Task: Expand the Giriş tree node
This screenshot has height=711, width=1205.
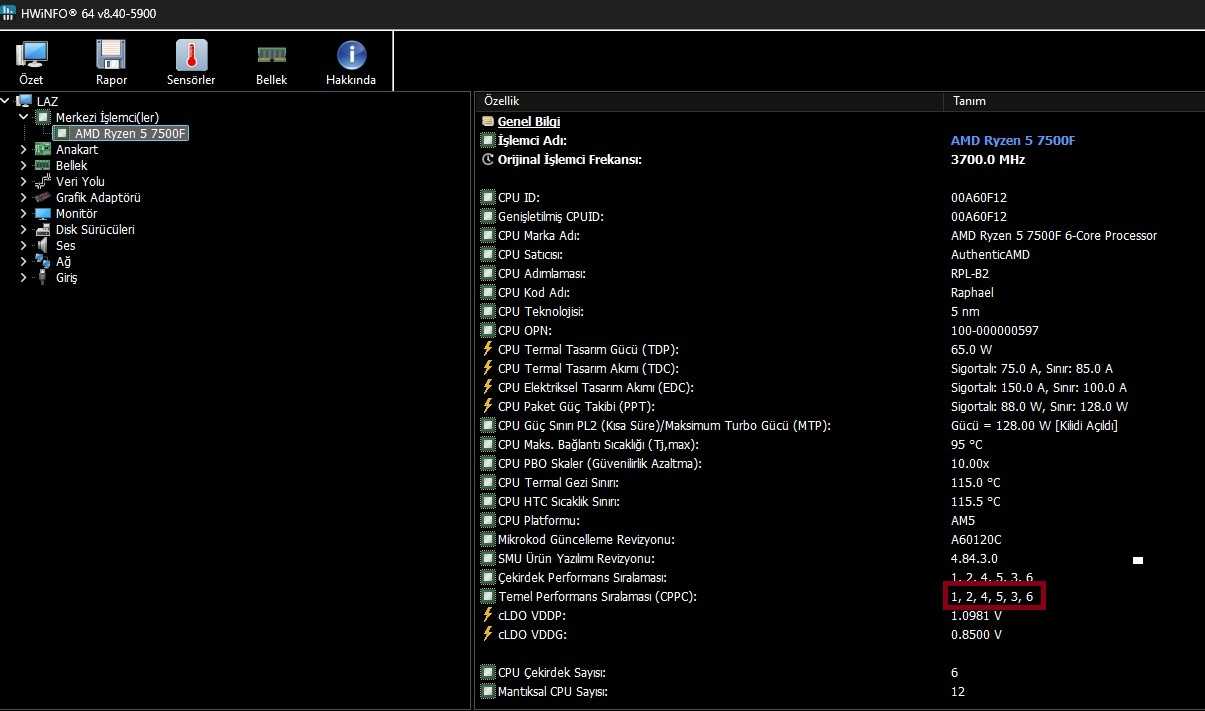Action: pyautogui.click(x=23, y=277)
